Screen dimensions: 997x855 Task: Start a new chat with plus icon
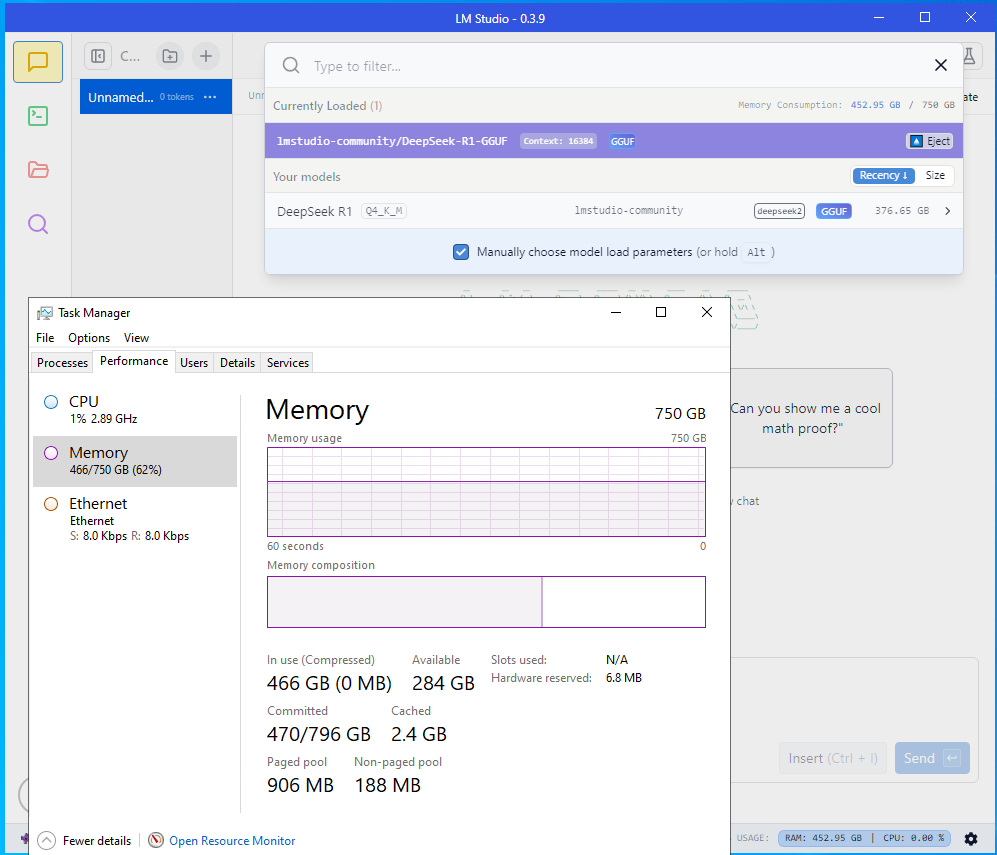205,56
